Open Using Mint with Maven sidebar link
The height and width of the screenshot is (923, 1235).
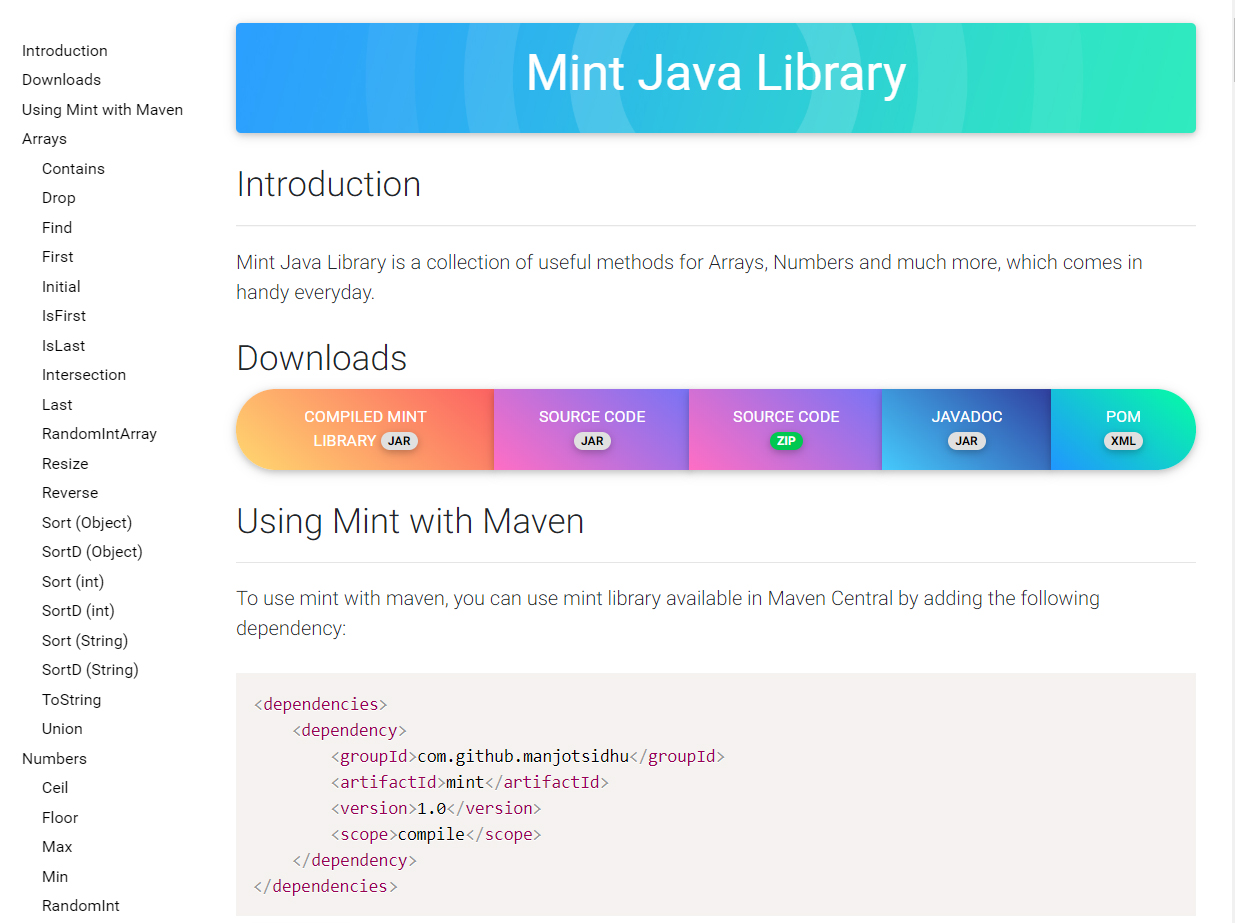click(102, 110)
